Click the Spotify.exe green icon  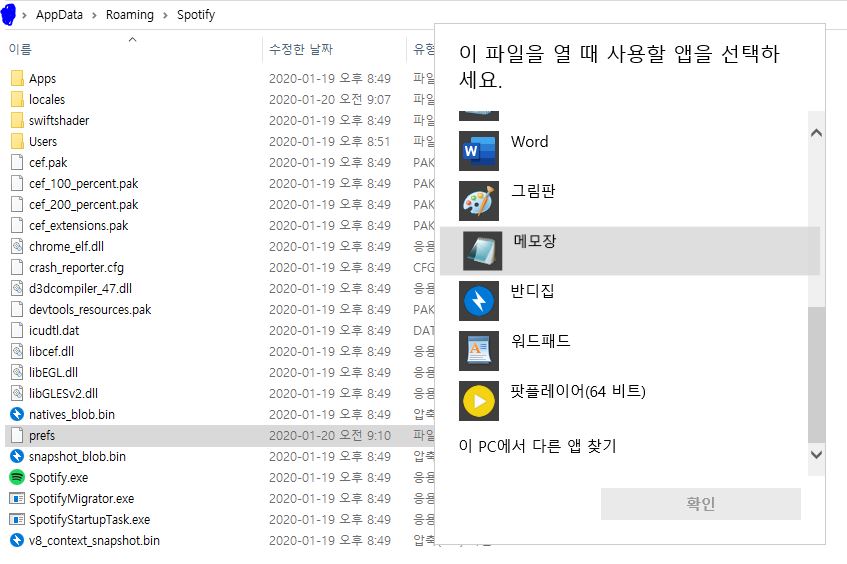coord(17,478)
